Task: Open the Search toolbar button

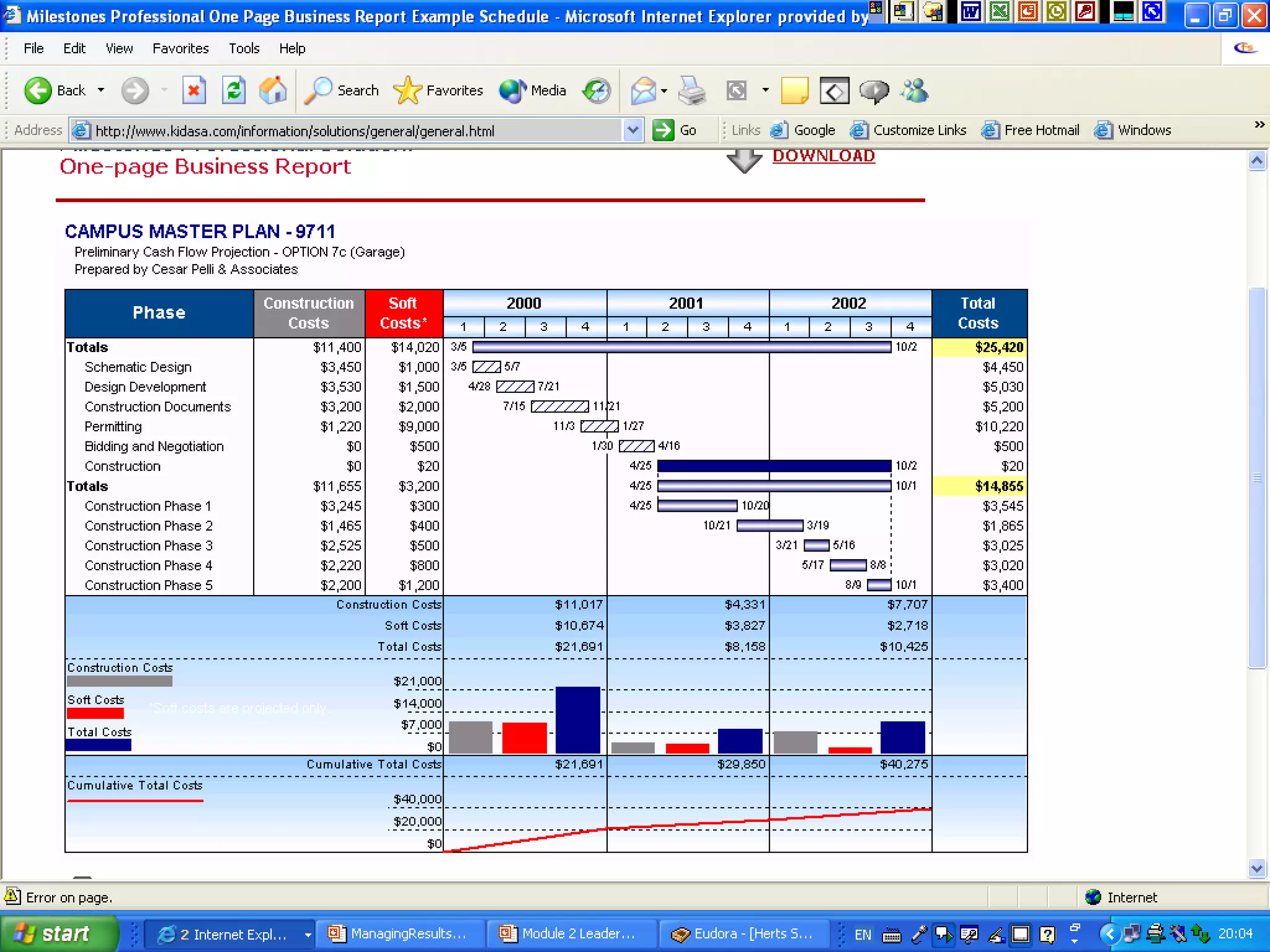Action: [x=342, y=91]
